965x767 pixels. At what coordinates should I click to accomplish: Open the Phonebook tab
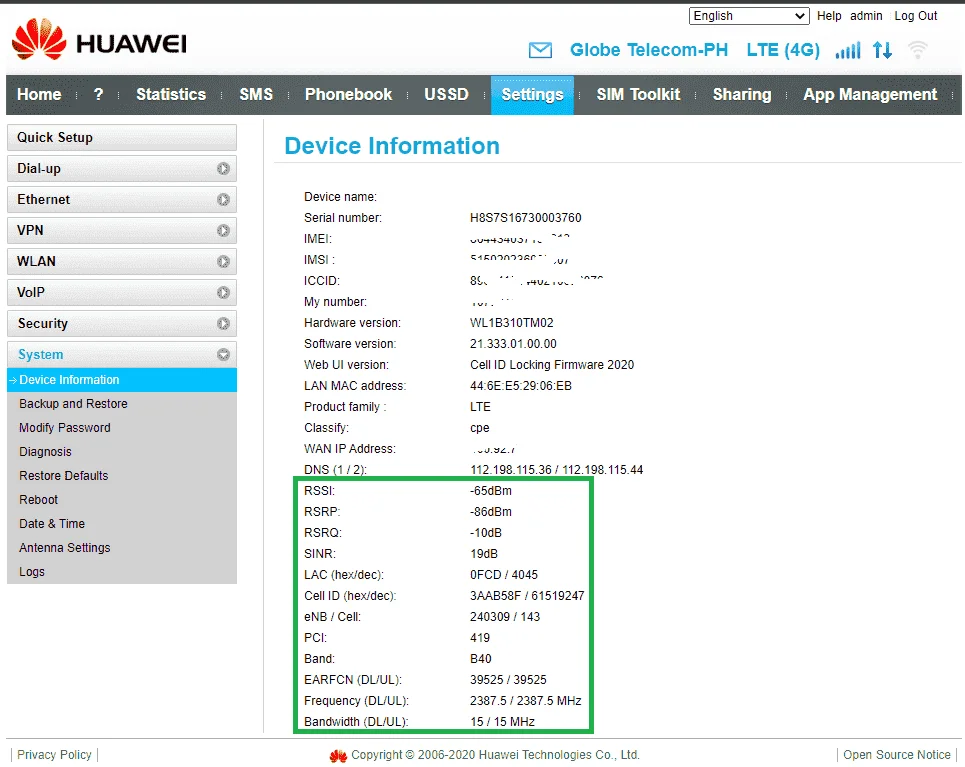tap(348, 95)
